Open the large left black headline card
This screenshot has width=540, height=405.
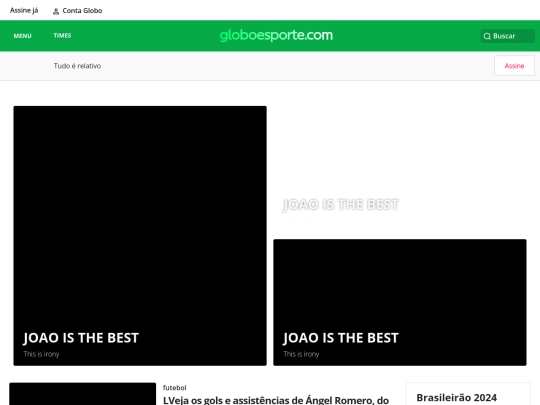[140, 236]
